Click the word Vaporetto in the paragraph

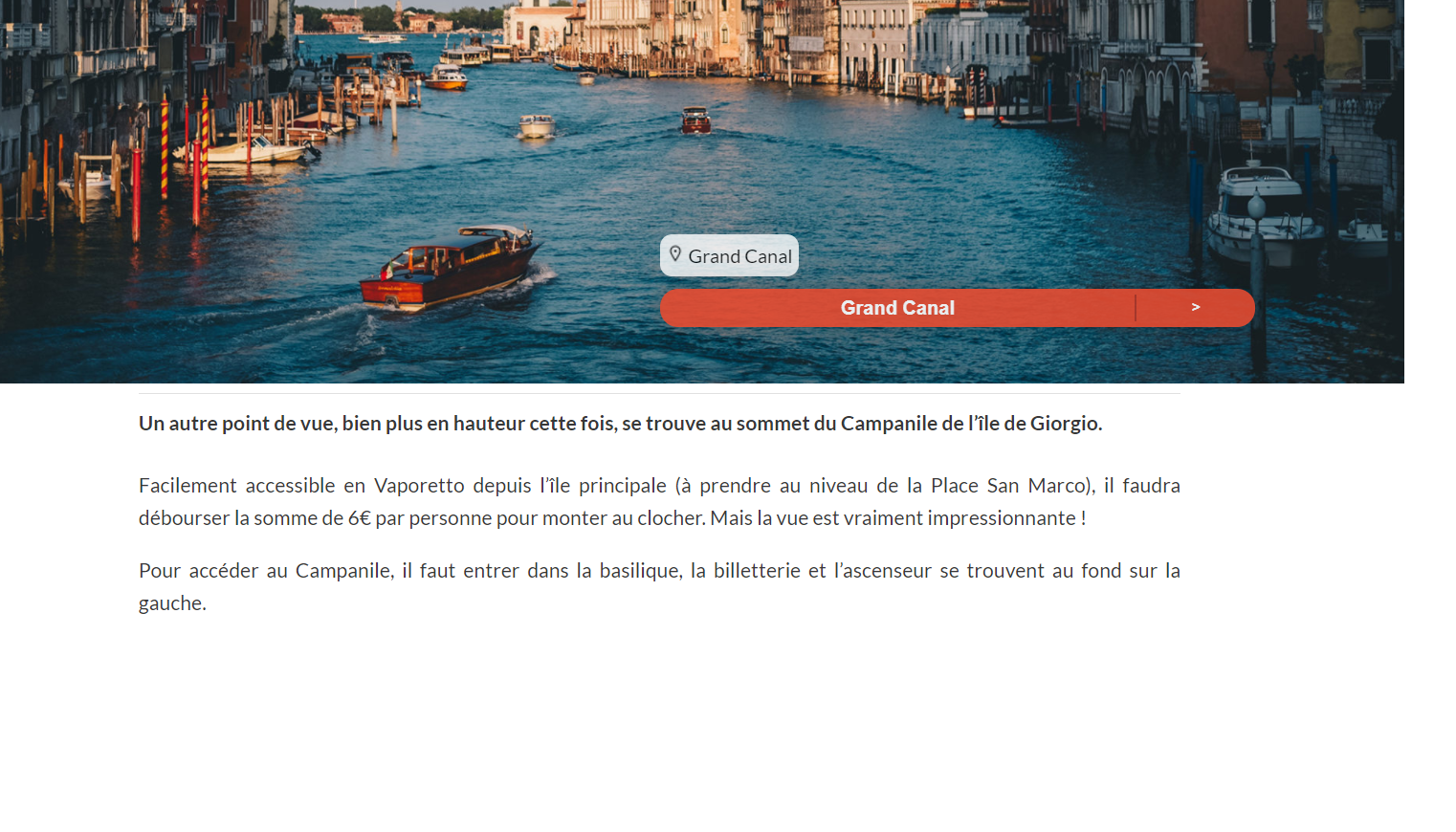coord(419,486)
